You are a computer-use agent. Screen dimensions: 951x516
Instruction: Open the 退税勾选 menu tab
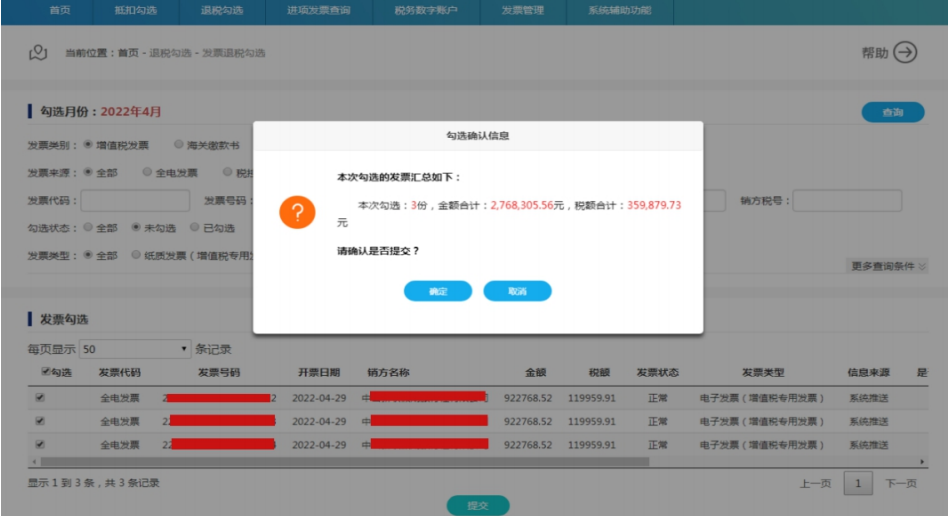point(222,10)
